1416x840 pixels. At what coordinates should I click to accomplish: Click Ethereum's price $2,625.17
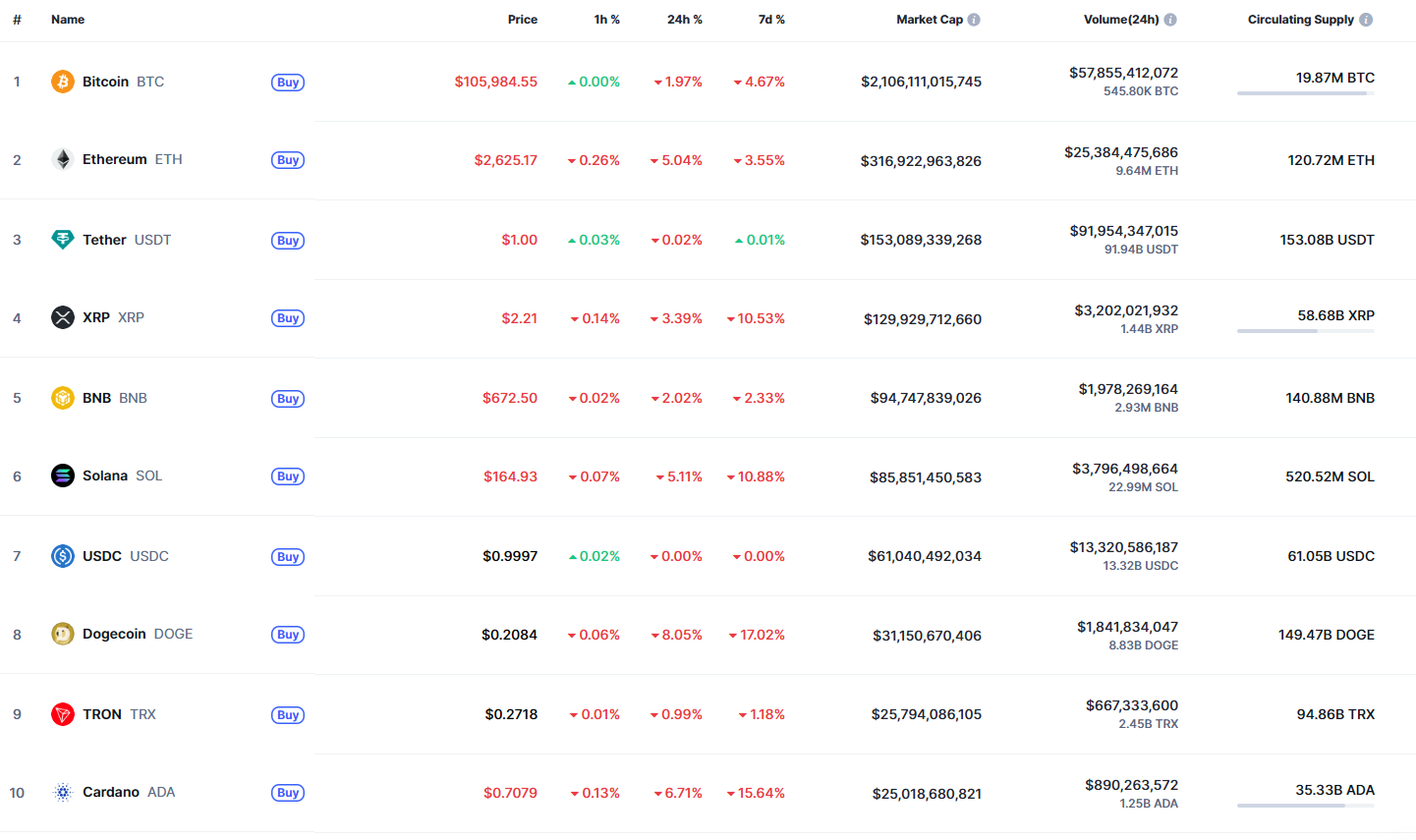[x=506, y=160]
